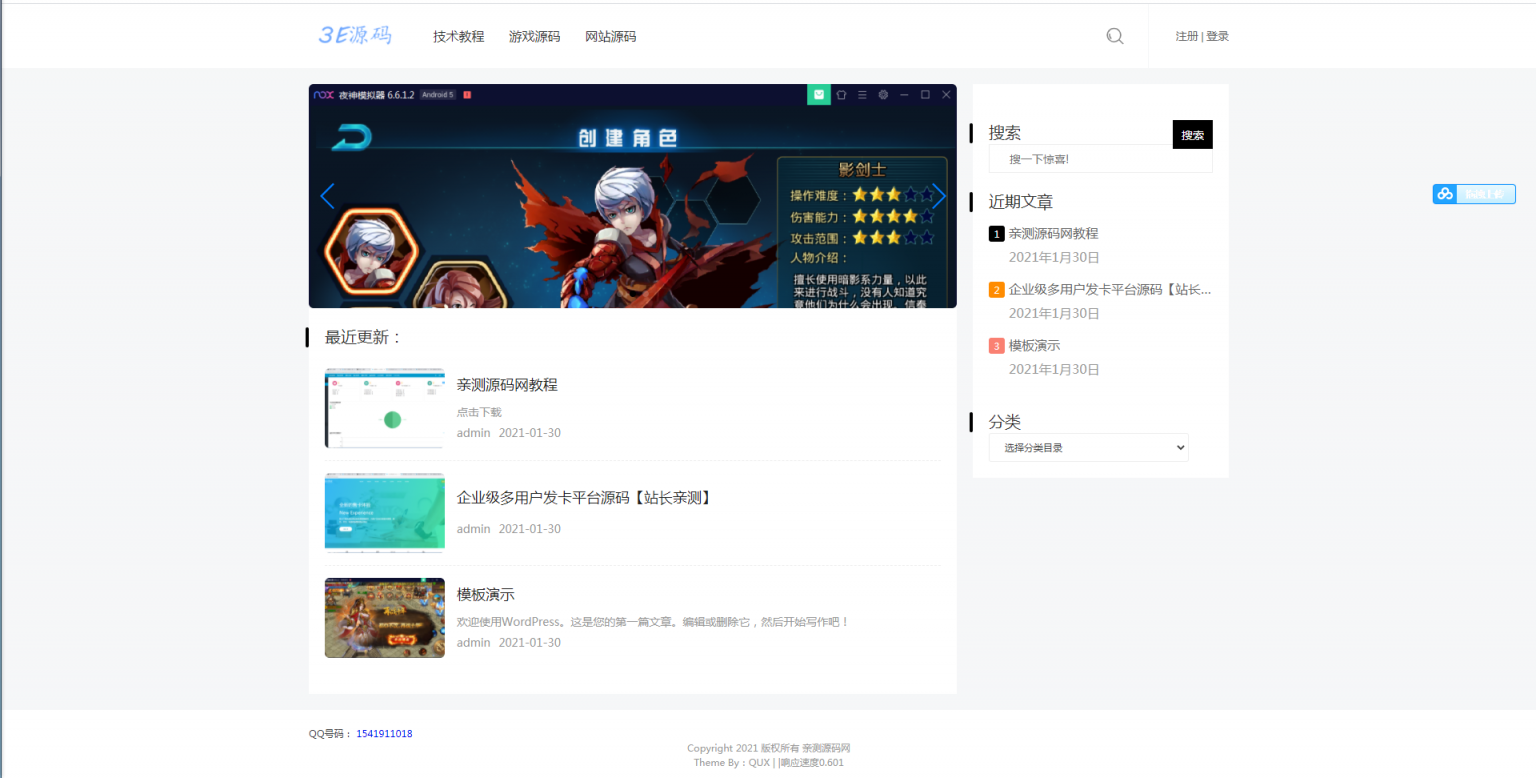1536x778 pixels.
Task: Click the pink number 3 rank badge
Action: (x=996, y=346)
